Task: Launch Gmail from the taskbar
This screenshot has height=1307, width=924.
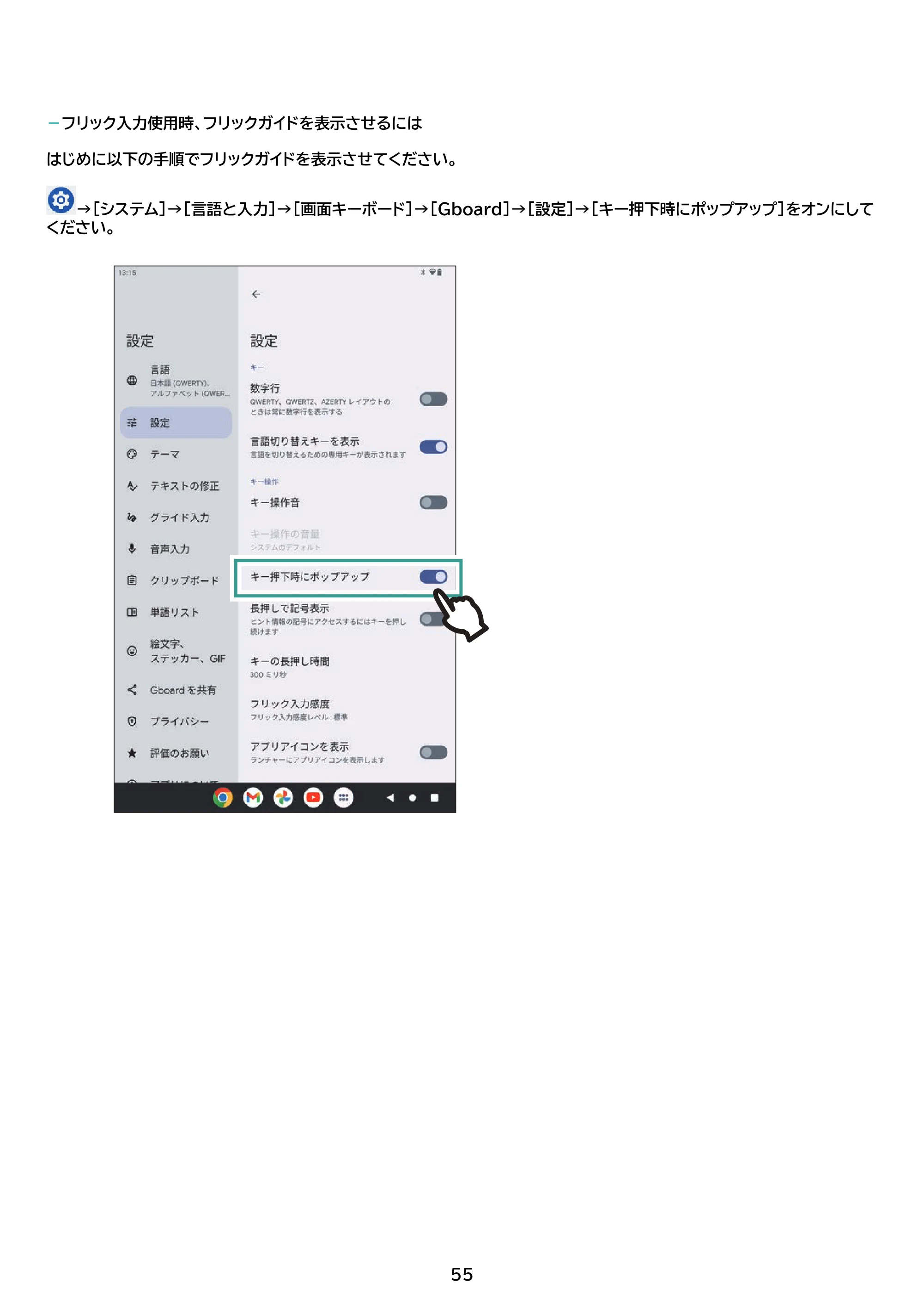Action: (253, 797)
